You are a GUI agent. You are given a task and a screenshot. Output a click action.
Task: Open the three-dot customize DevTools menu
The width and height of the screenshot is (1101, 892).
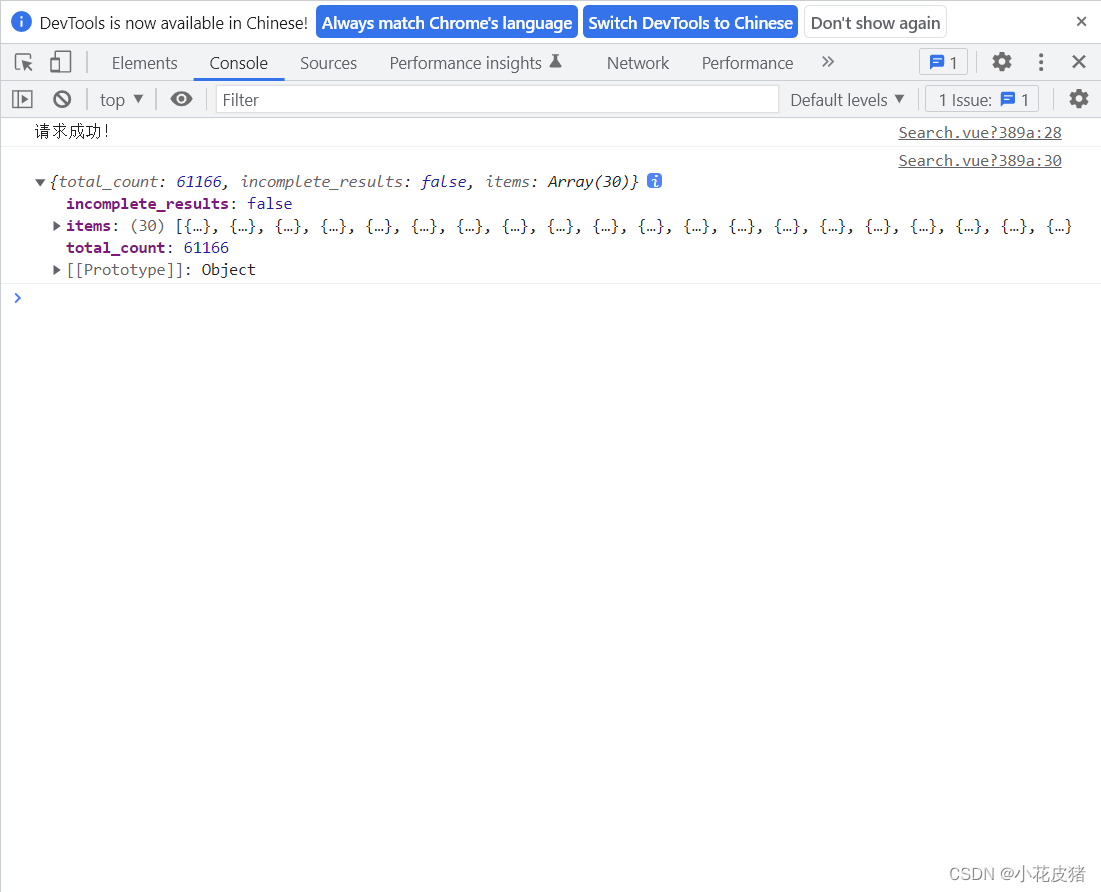[x=1041, y=63]
